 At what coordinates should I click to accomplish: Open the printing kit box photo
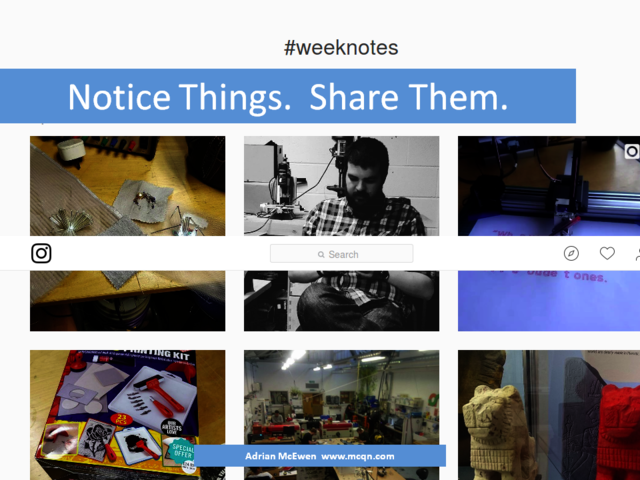[127, 415]
